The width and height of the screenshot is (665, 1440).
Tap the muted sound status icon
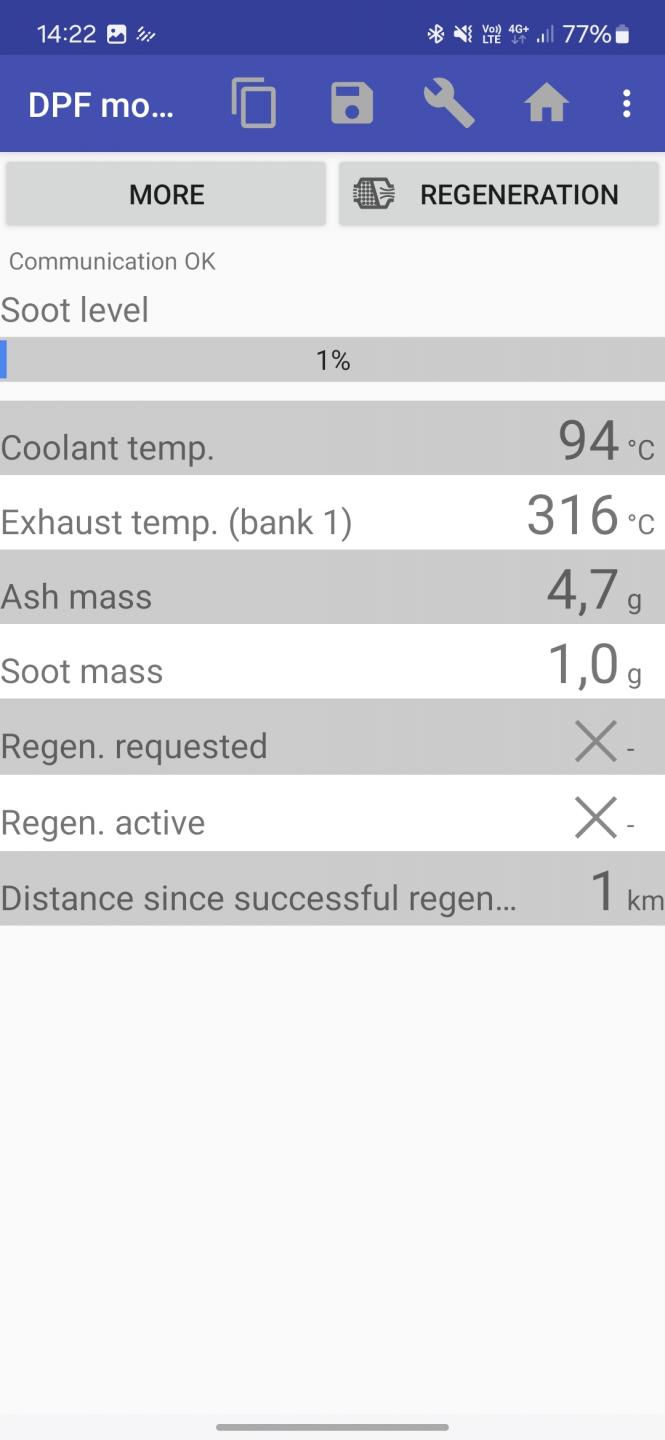click(x=462, y=34)
